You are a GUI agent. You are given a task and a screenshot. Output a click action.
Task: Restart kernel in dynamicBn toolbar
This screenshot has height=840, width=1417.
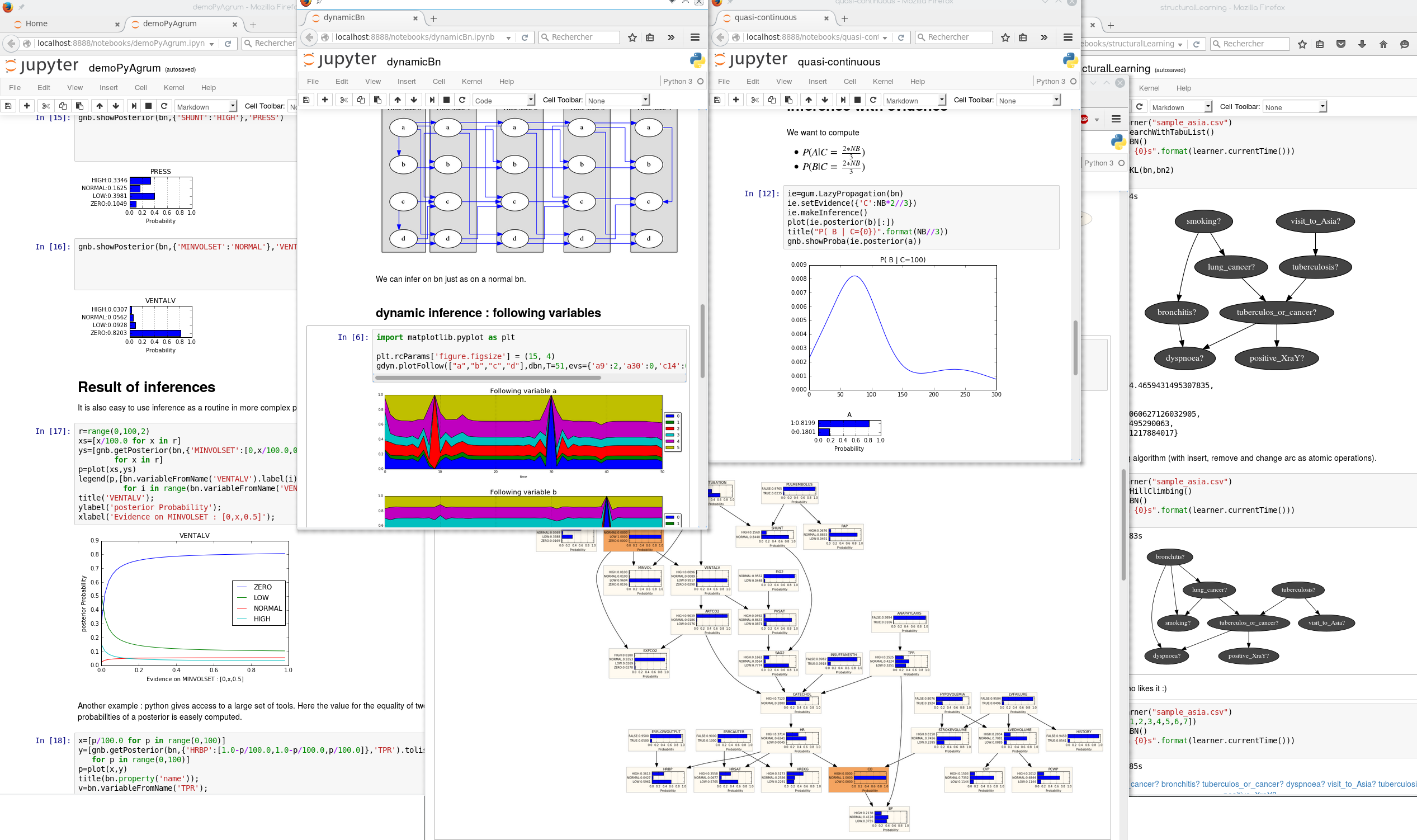click(x=462, y=100)
